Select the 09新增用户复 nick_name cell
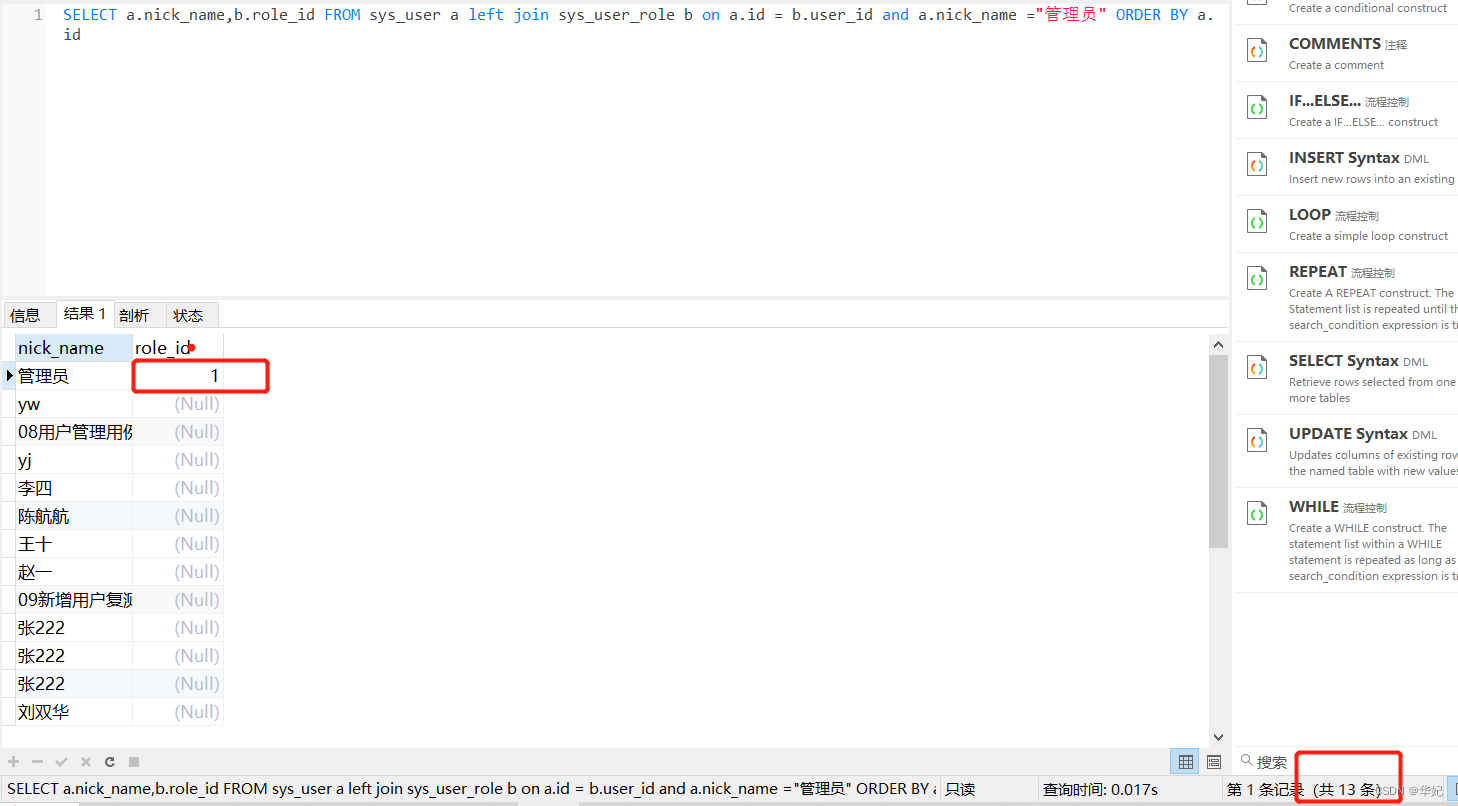1458x806 pixels. pyautogui.click(x=73, y=600)
